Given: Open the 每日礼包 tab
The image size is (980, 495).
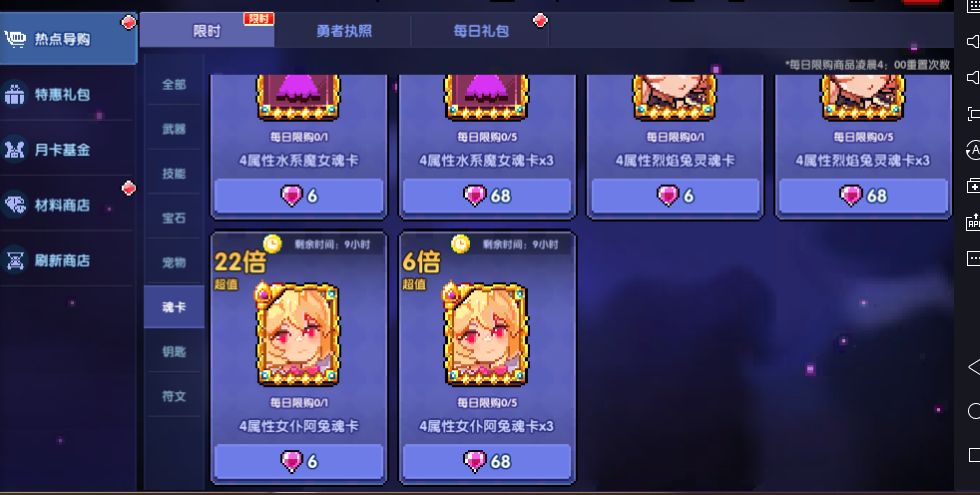Looking at the screenshot, I should coord(481,30).
